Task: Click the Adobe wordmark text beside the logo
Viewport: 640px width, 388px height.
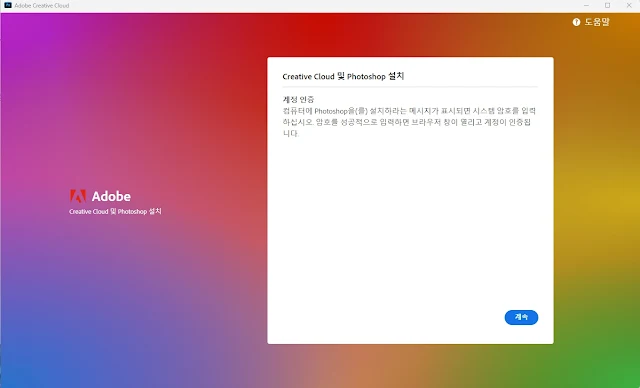Action: point(111,196)
